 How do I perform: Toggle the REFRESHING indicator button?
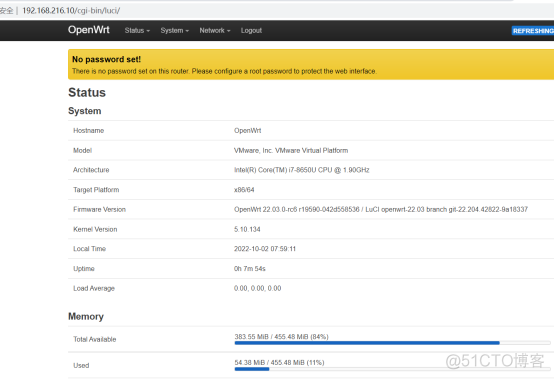[x=533, y=31]
